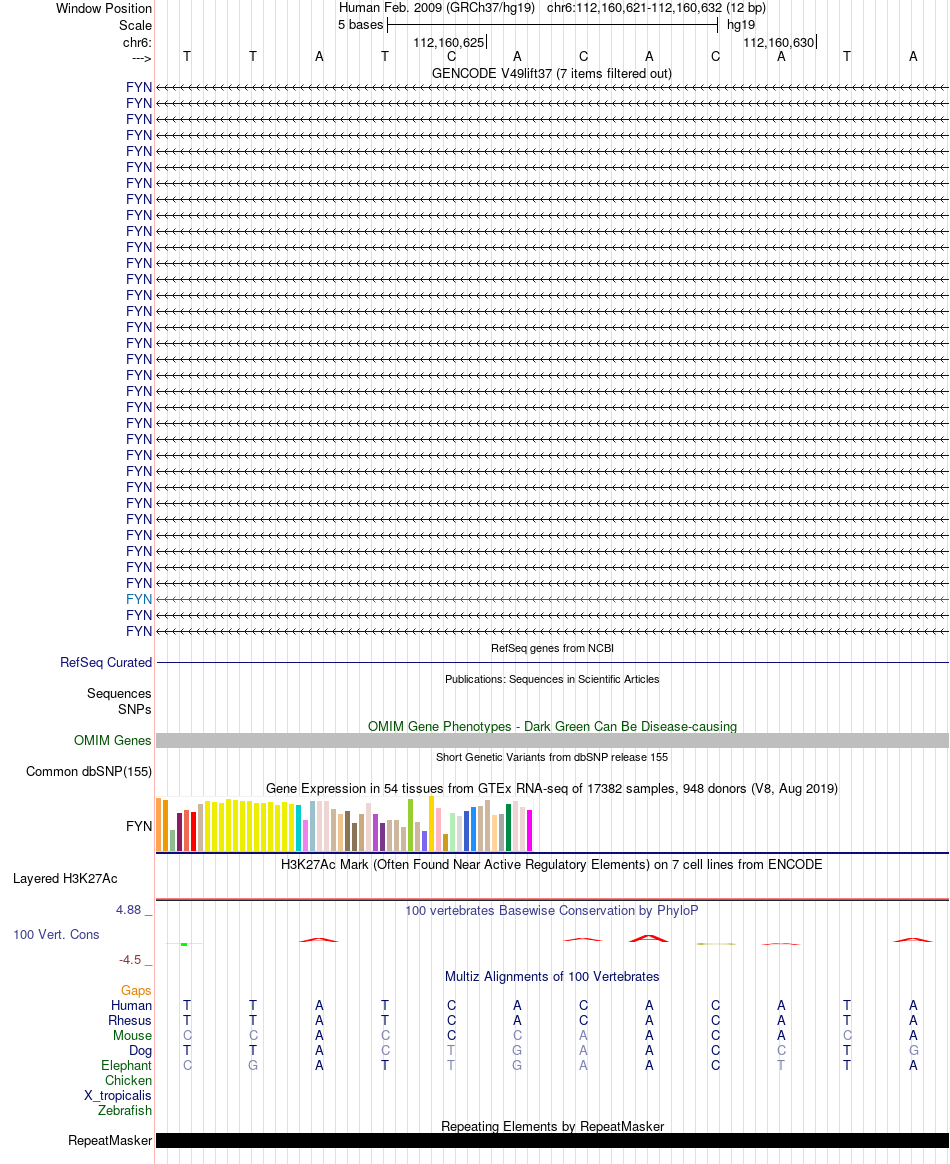This screenshot has height=1164, width=950.
Task: Click the gray OMIM Genes item bar
Action: 552,740
